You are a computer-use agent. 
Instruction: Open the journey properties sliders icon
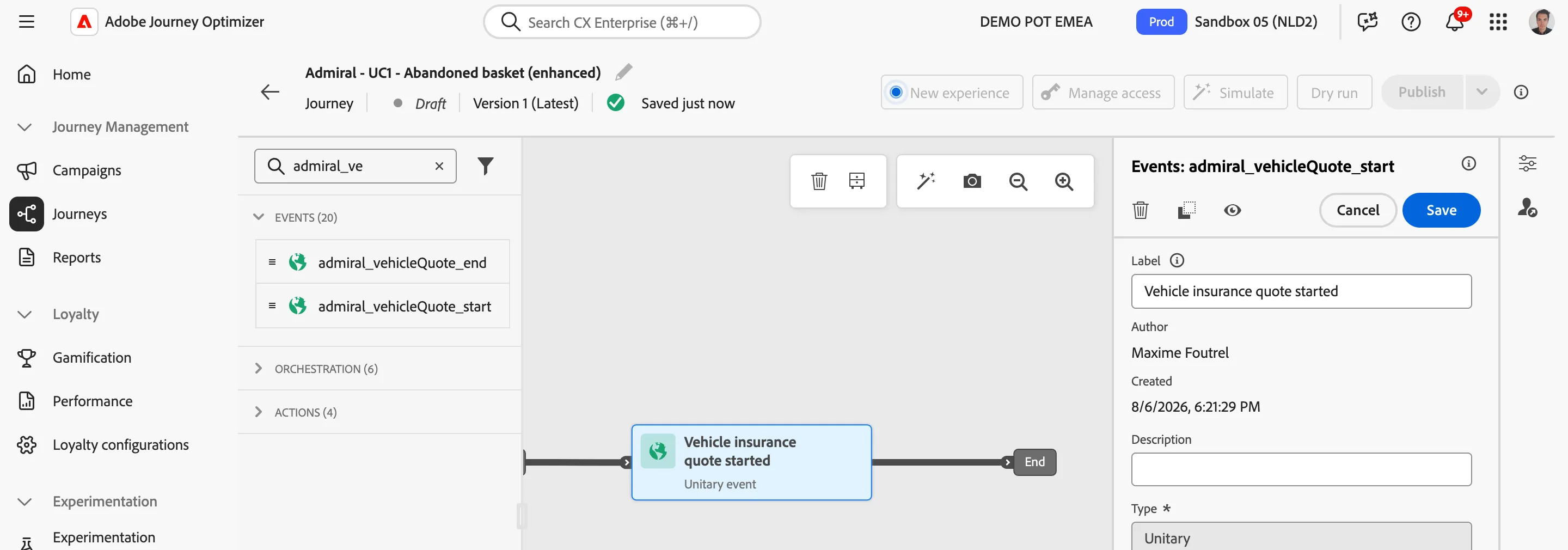pos(1527,163)
